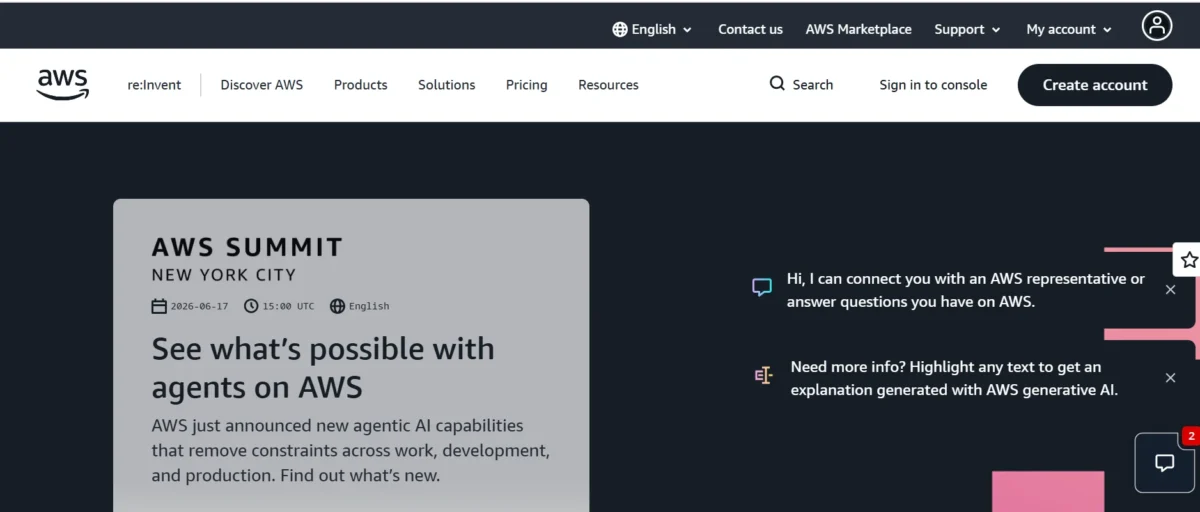The width and height of the screenshot is (1200, 512).
Task: Click the bookmark star icon
Action: coord(1188,260)
